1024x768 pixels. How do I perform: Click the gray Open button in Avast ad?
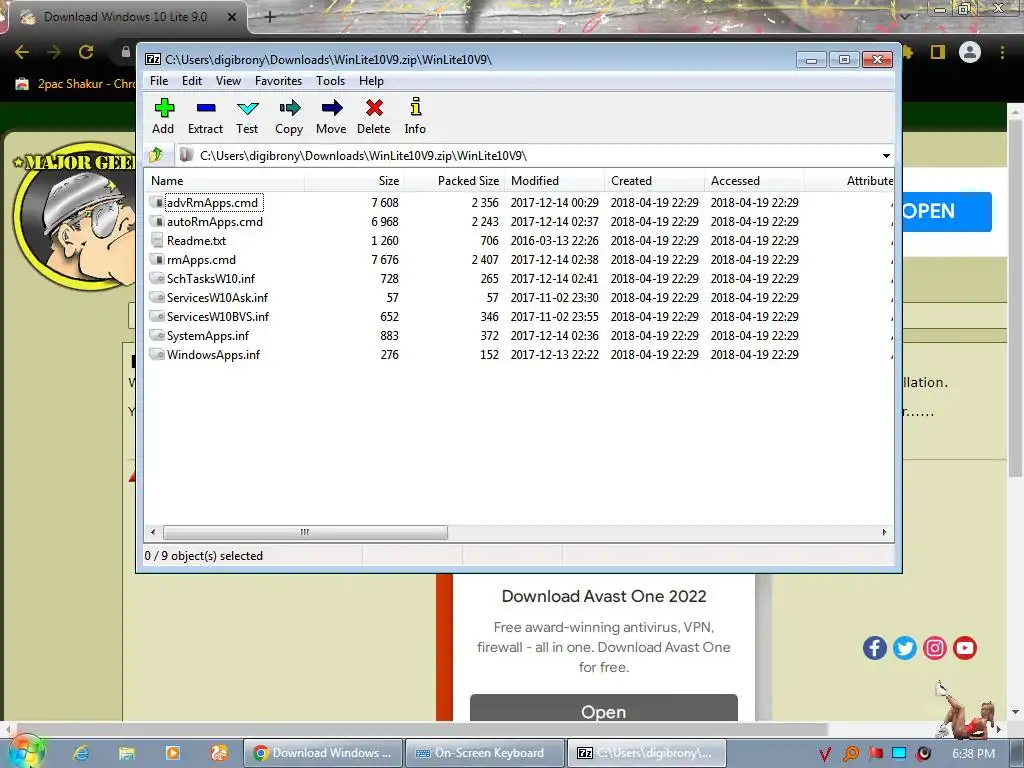pos(603,709)
